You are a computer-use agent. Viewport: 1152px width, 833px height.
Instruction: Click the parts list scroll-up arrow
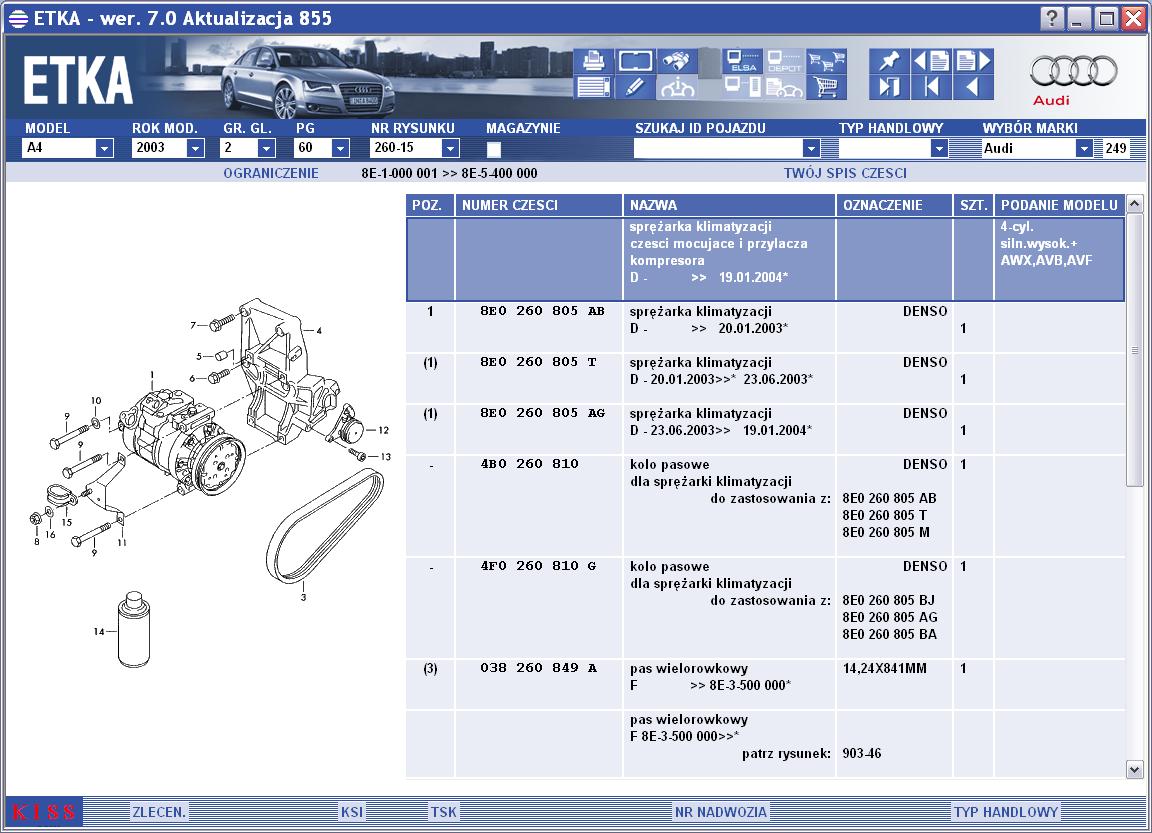[1134, 203]
